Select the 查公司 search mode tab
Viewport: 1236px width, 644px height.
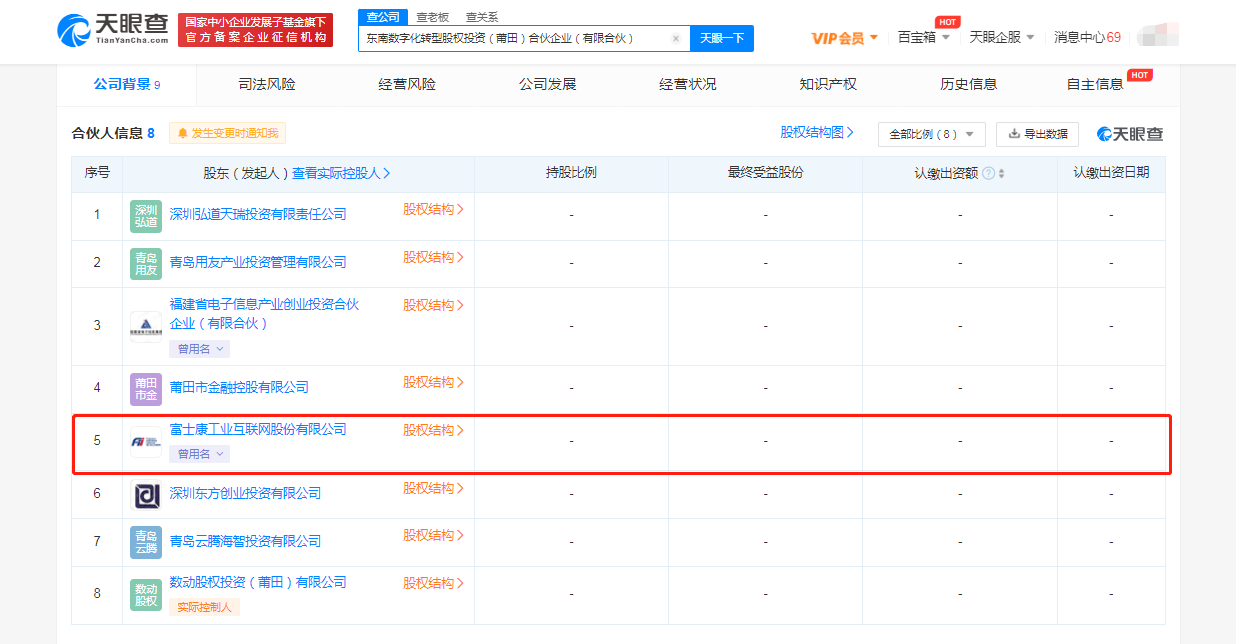[383, 17]
